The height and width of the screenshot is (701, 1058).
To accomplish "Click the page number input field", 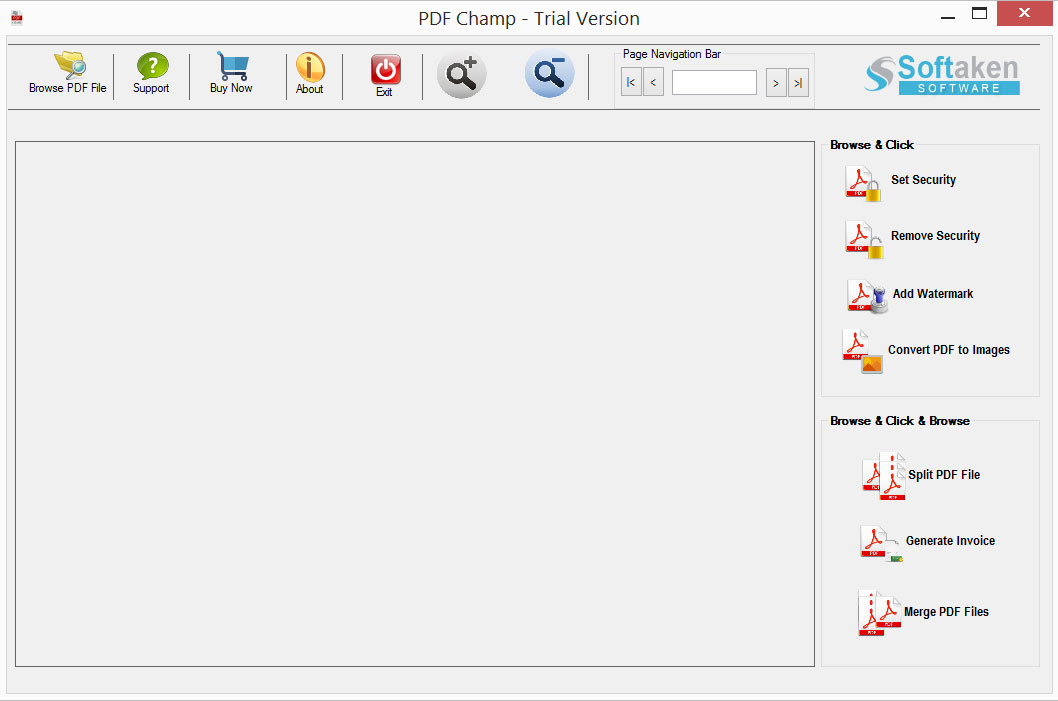I will [x=714, y=82].
